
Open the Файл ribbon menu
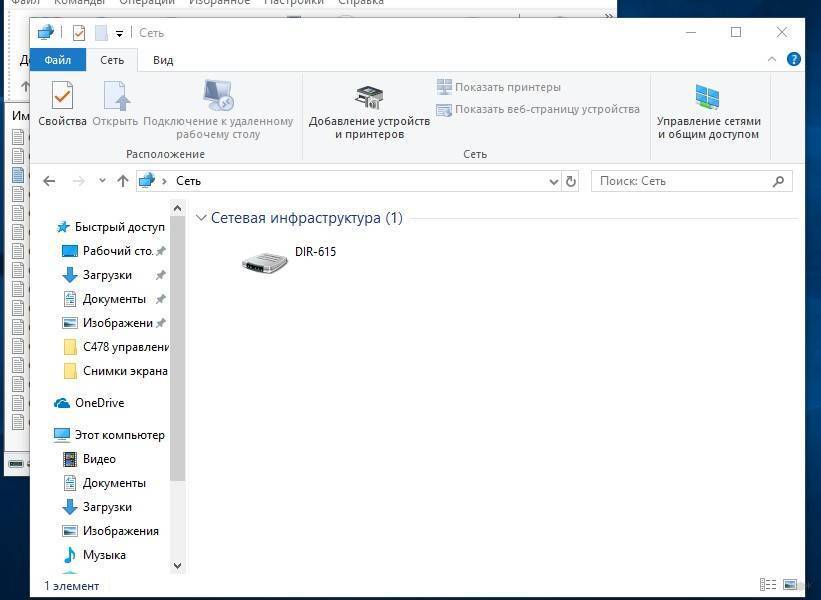point(58,60)
